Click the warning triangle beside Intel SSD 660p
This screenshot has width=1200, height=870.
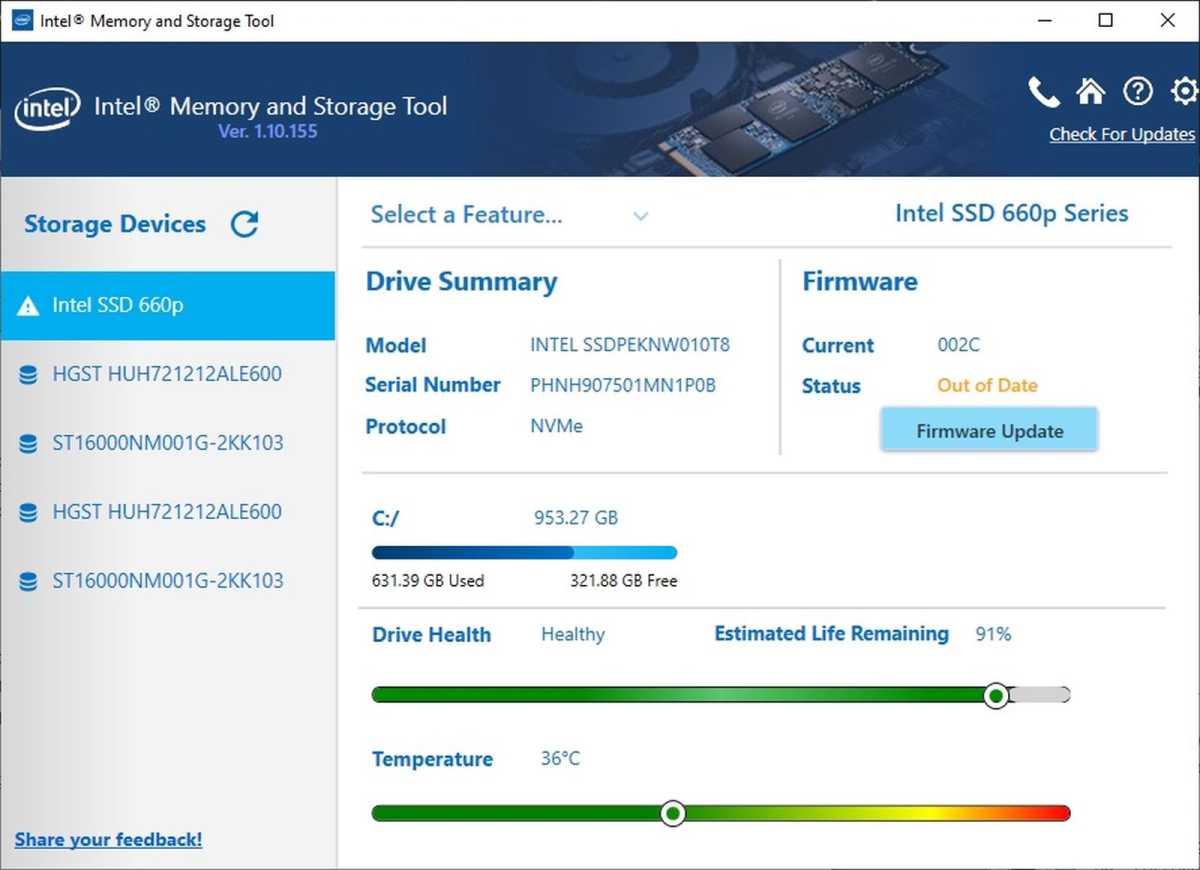click(28, 306)
